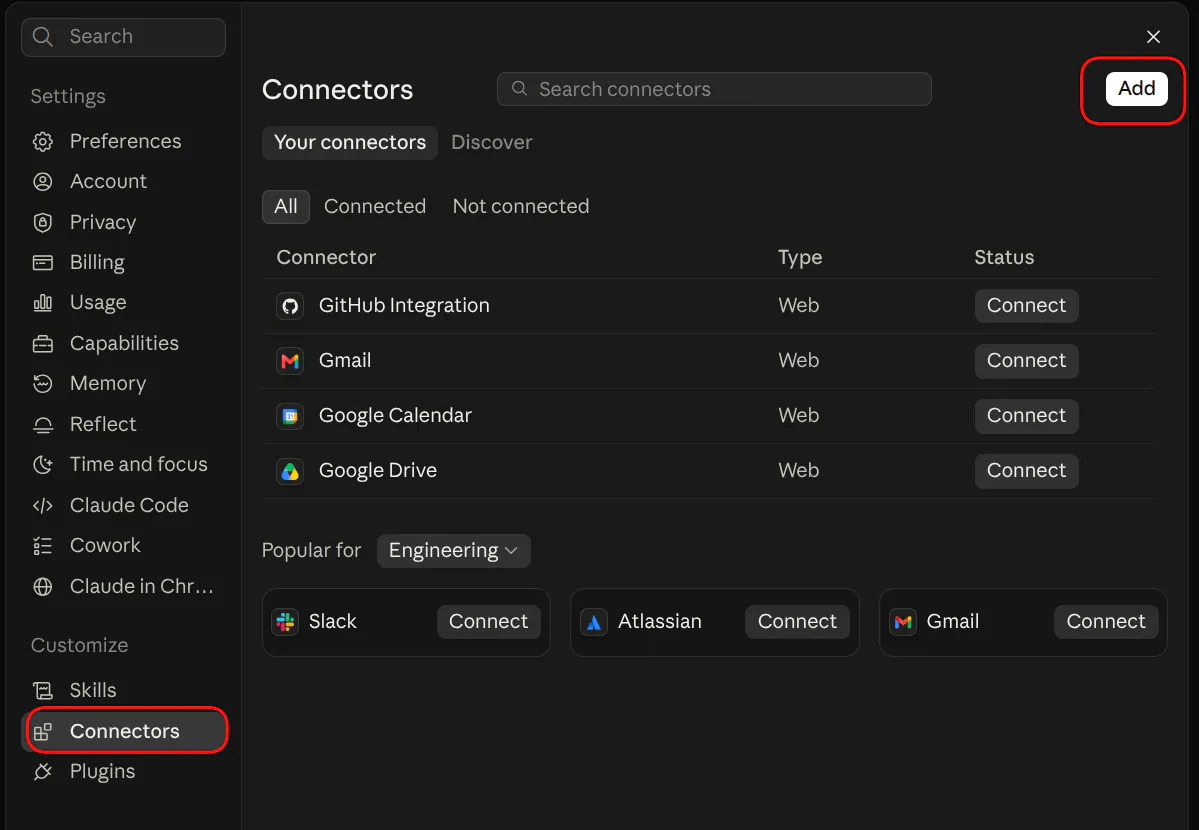Open the Plugins page
Screen dimensions: 1199x830
tap(125, 772)
